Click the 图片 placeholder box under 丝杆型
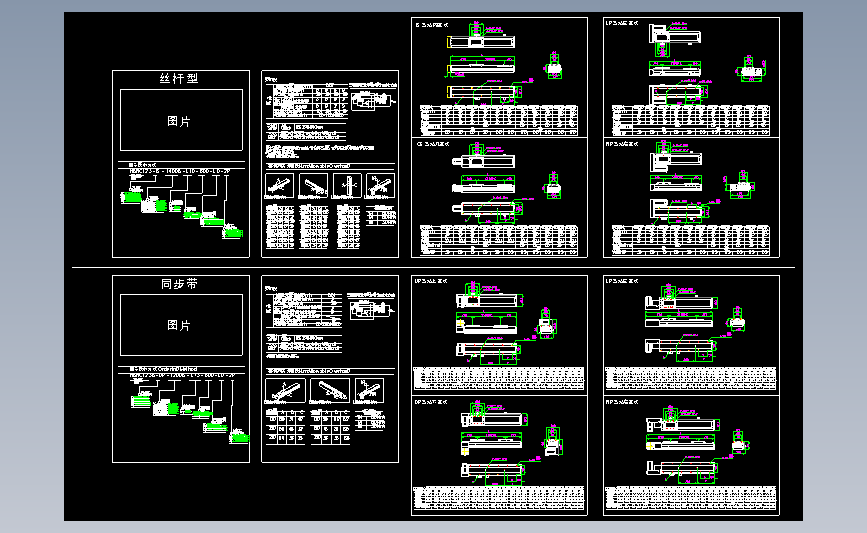The image size is (867, 533). tap(181, 120)
